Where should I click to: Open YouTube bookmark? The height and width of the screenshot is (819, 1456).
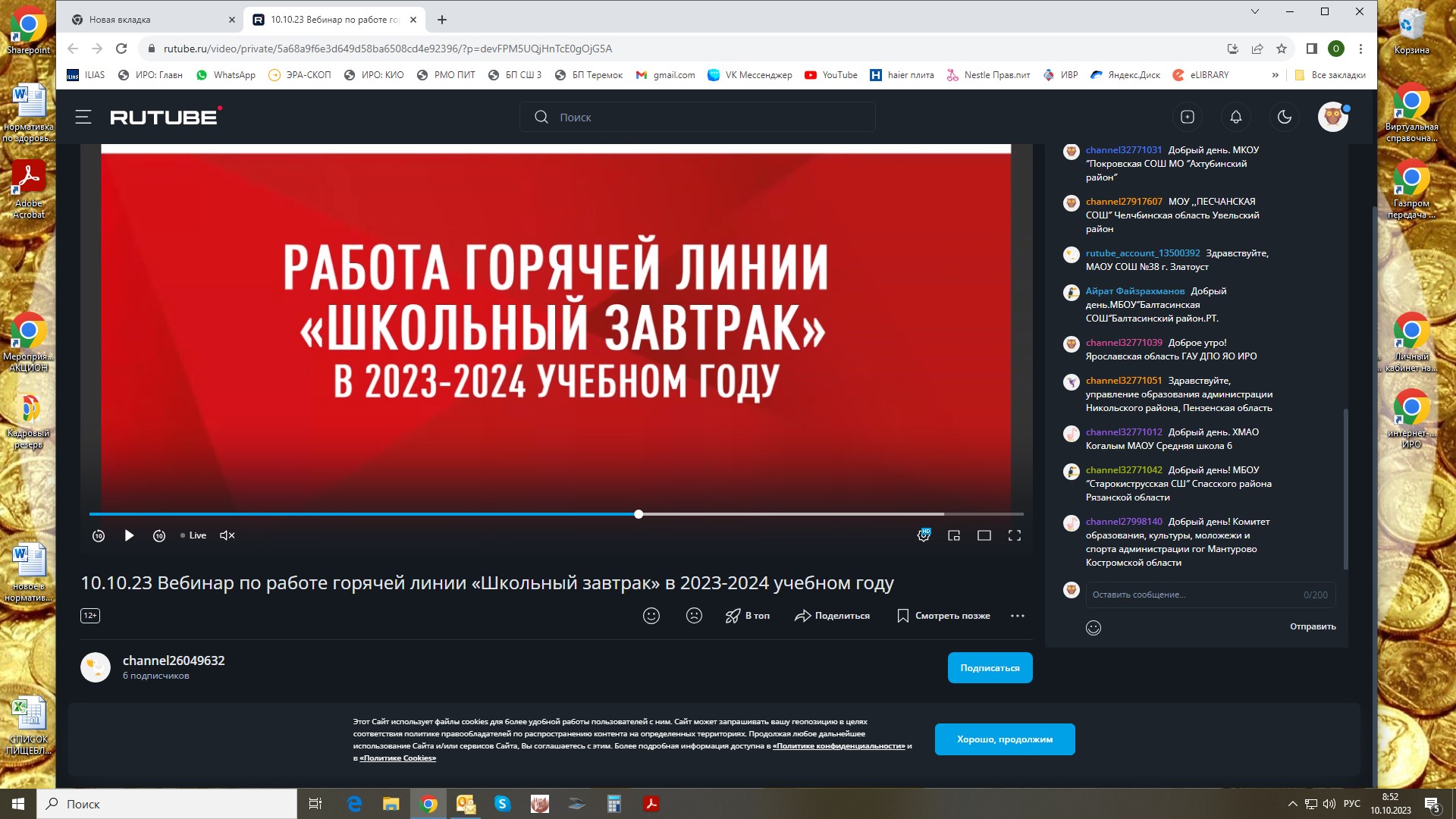pyautogui.click(x=831, y=75)
